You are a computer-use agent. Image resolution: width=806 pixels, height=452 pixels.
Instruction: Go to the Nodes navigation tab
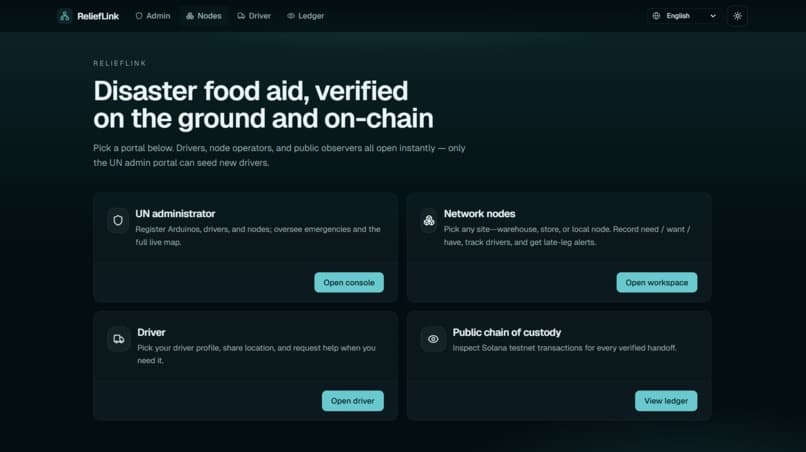click(x=204, y=16)
